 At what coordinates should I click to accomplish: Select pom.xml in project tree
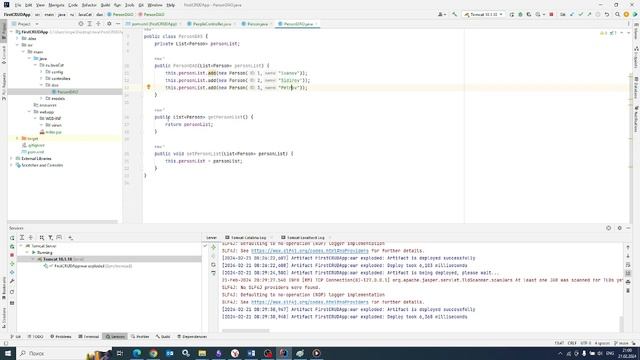coord(33,152)
